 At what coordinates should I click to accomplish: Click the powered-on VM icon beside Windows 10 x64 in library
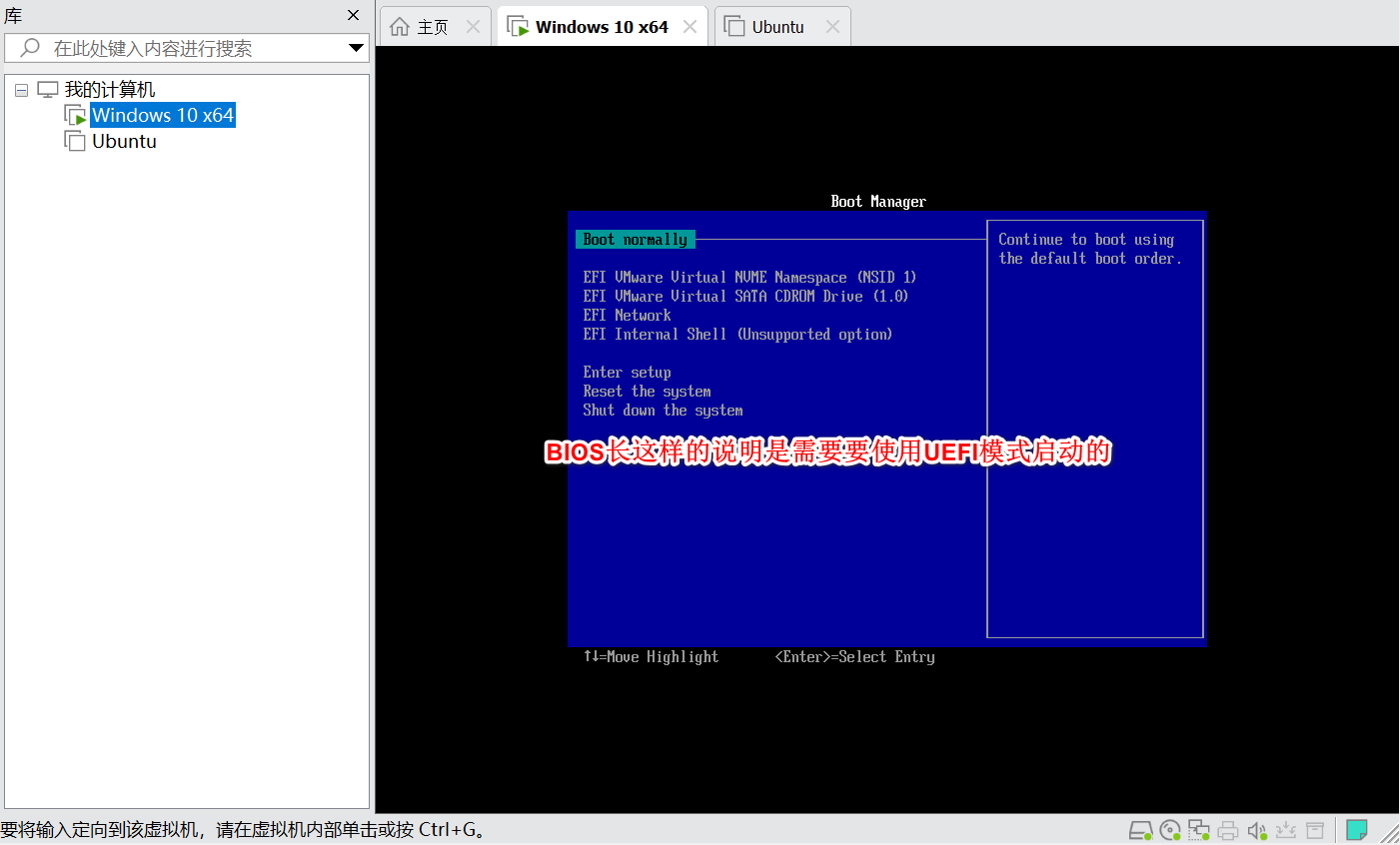(75, 115)
